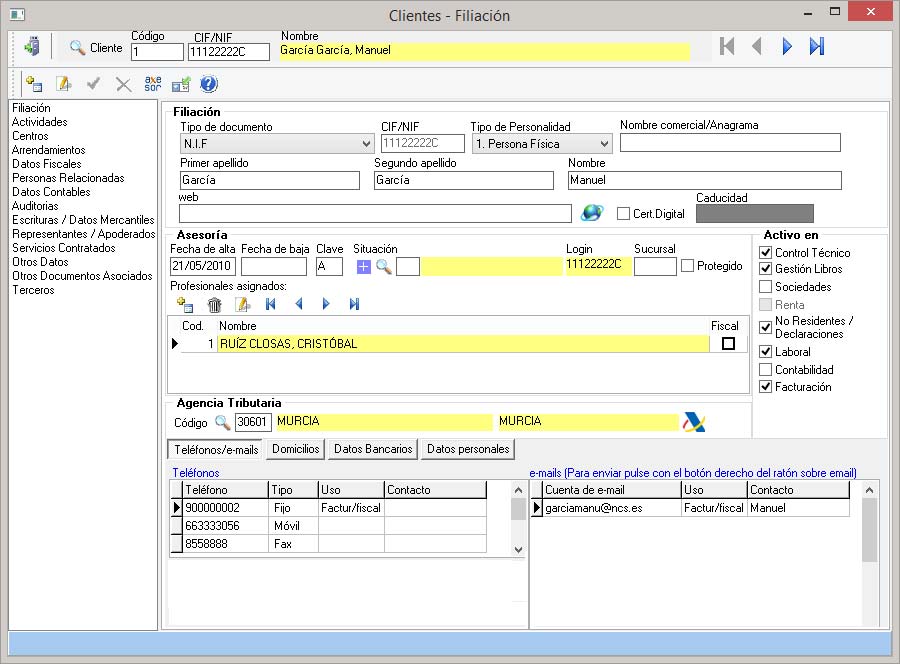Image resolution: width=900 pixels, height=664 pixels.
Task: Go to the last client record
Action: pos(817,46)
